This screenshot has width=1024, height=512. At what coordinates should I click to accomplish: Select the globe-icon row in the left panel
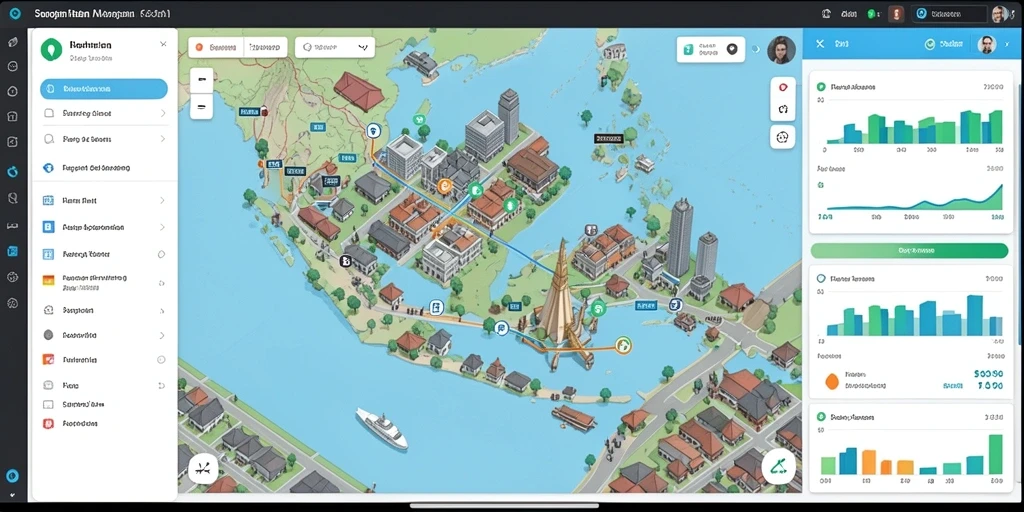tap(104, 168)
